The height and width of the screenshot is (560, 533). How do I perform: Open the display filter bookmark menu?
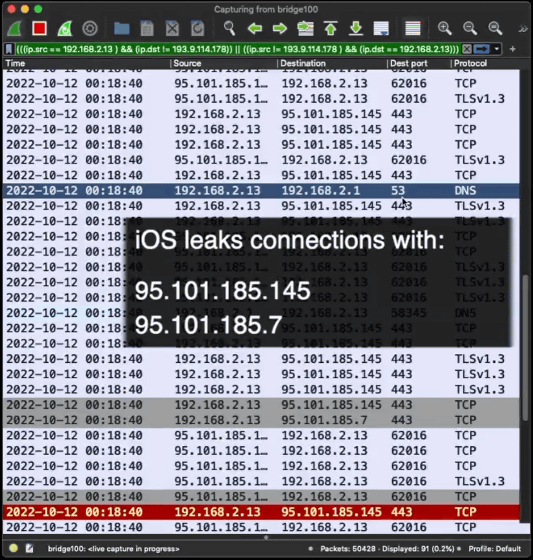pos(9,49)
